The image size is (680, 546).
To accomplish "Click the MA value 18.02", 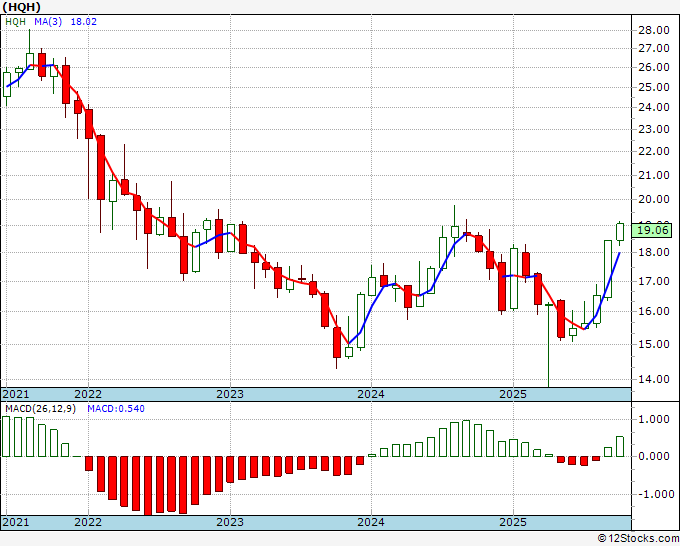I will [84, 22].
